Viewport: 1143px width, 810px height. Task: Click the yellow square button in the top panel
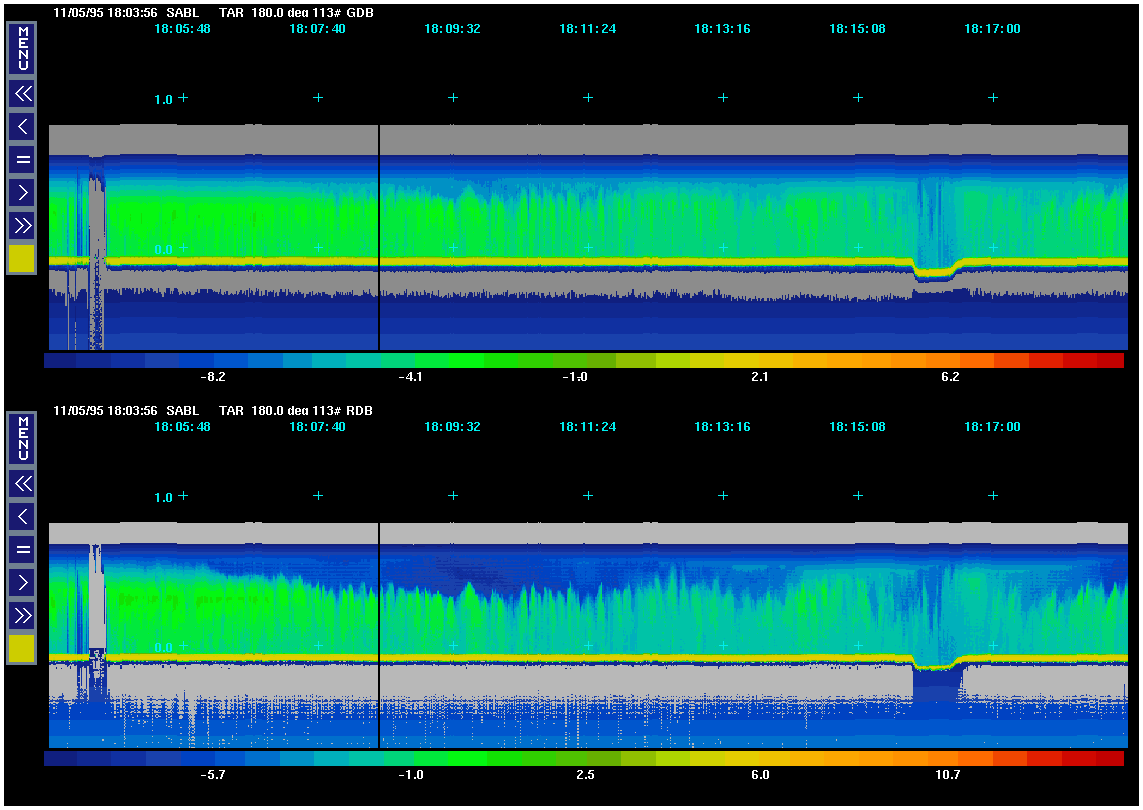coord(22,259)
